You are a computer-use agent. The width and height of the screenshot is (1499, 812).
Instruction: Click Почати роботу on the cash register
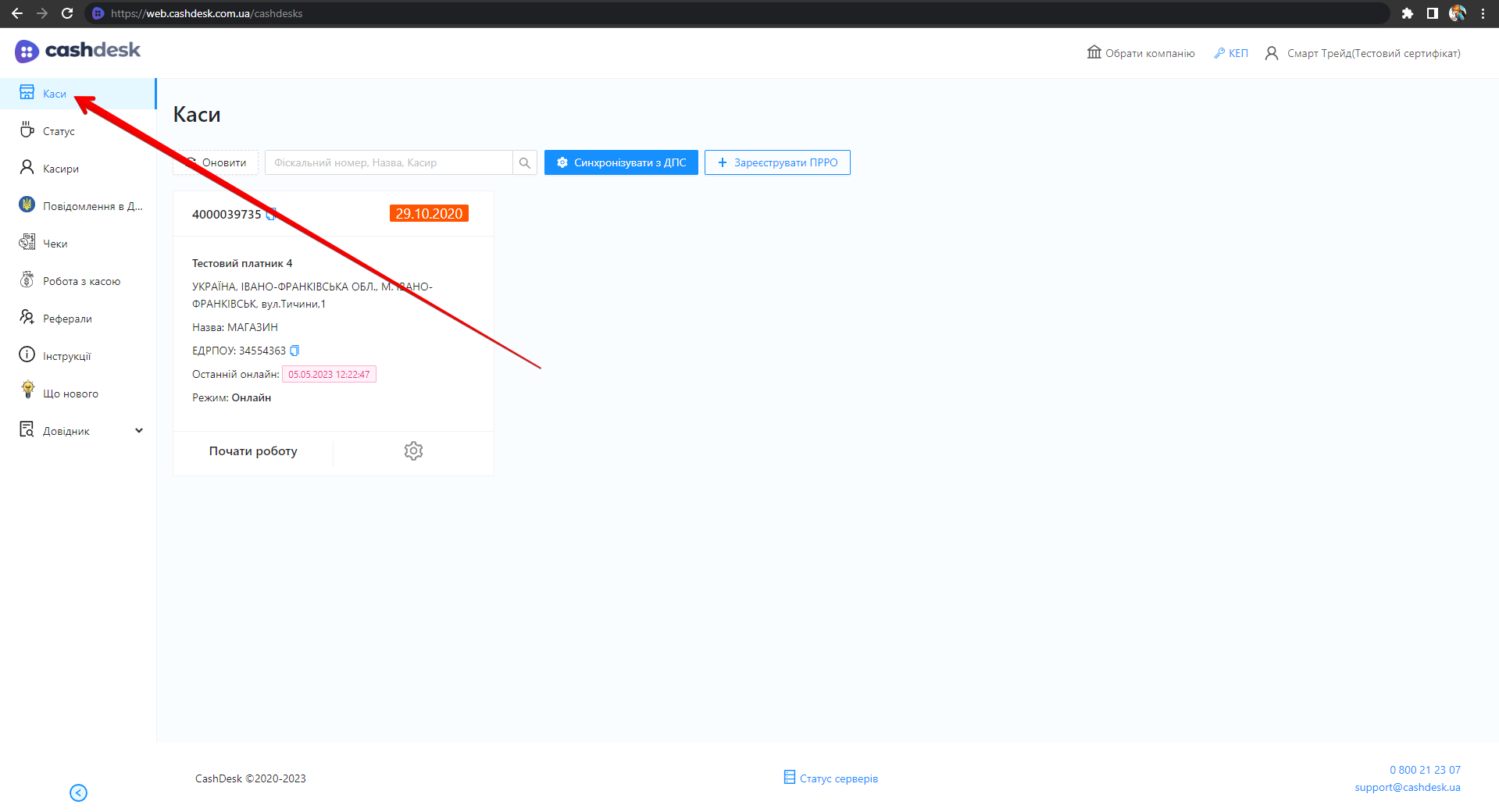pyautogui.click(x=253, y=451)
